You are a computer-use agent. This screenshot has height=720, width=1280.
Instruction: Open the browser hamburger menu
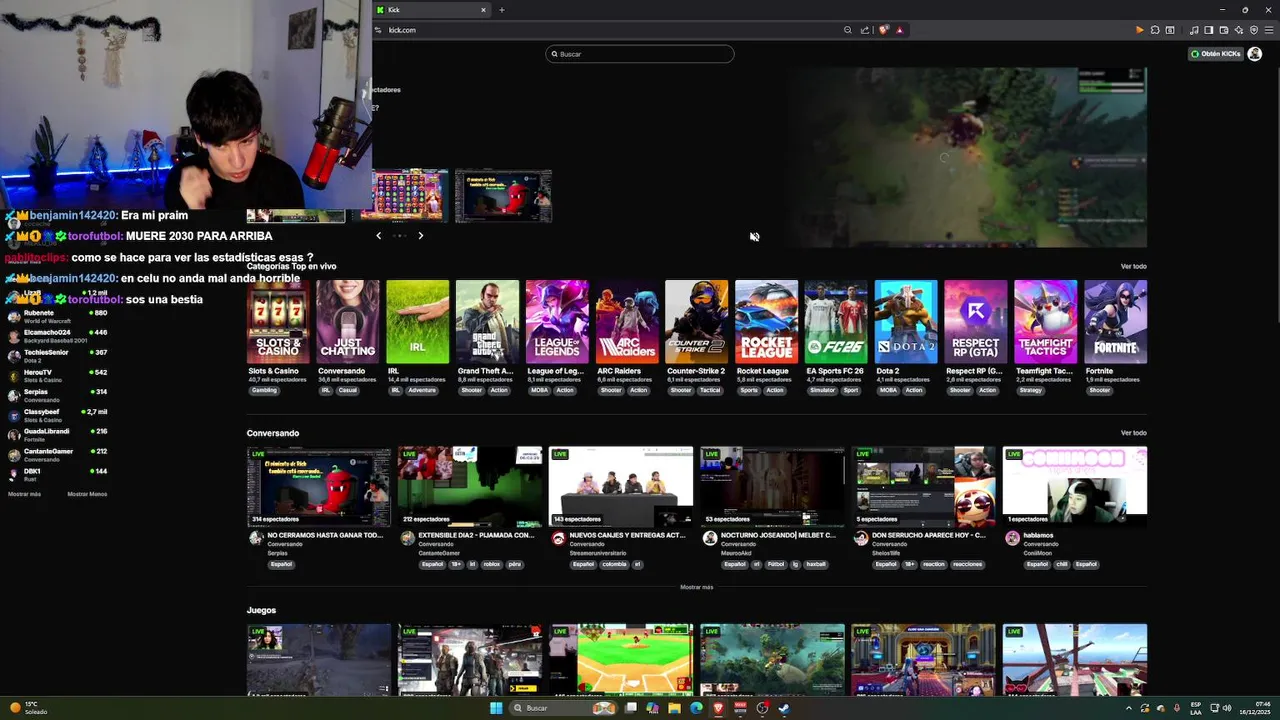pyautogui.click(x=1268, y=30)
